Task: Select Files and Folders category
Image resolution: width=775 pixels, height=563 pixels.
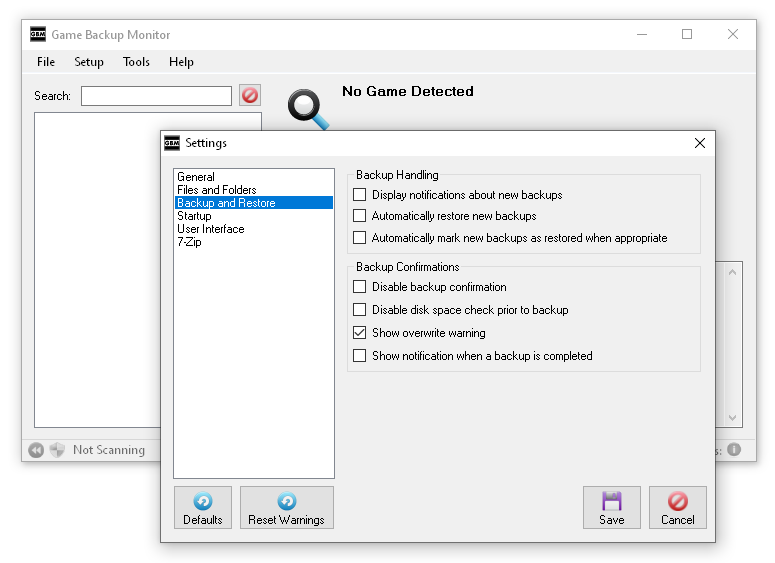Action: click(254, 190)
